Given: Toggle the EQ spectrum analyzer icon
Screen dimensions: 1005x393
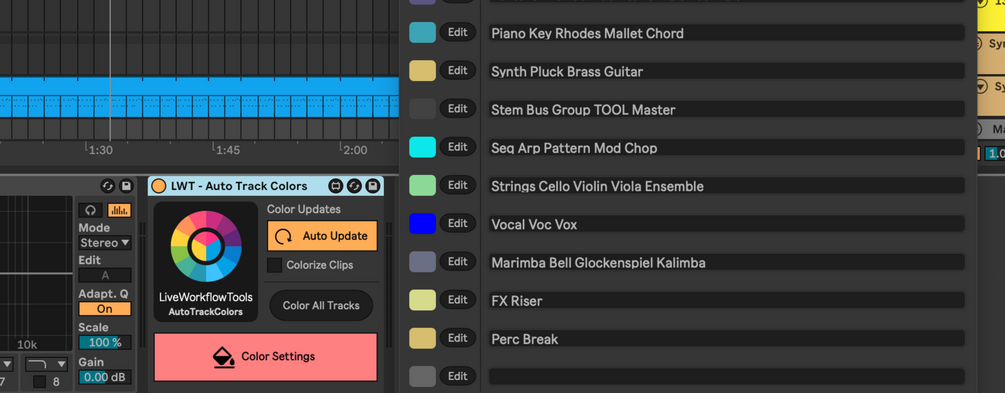Looking at the screenshot, I should click(119, 210).
